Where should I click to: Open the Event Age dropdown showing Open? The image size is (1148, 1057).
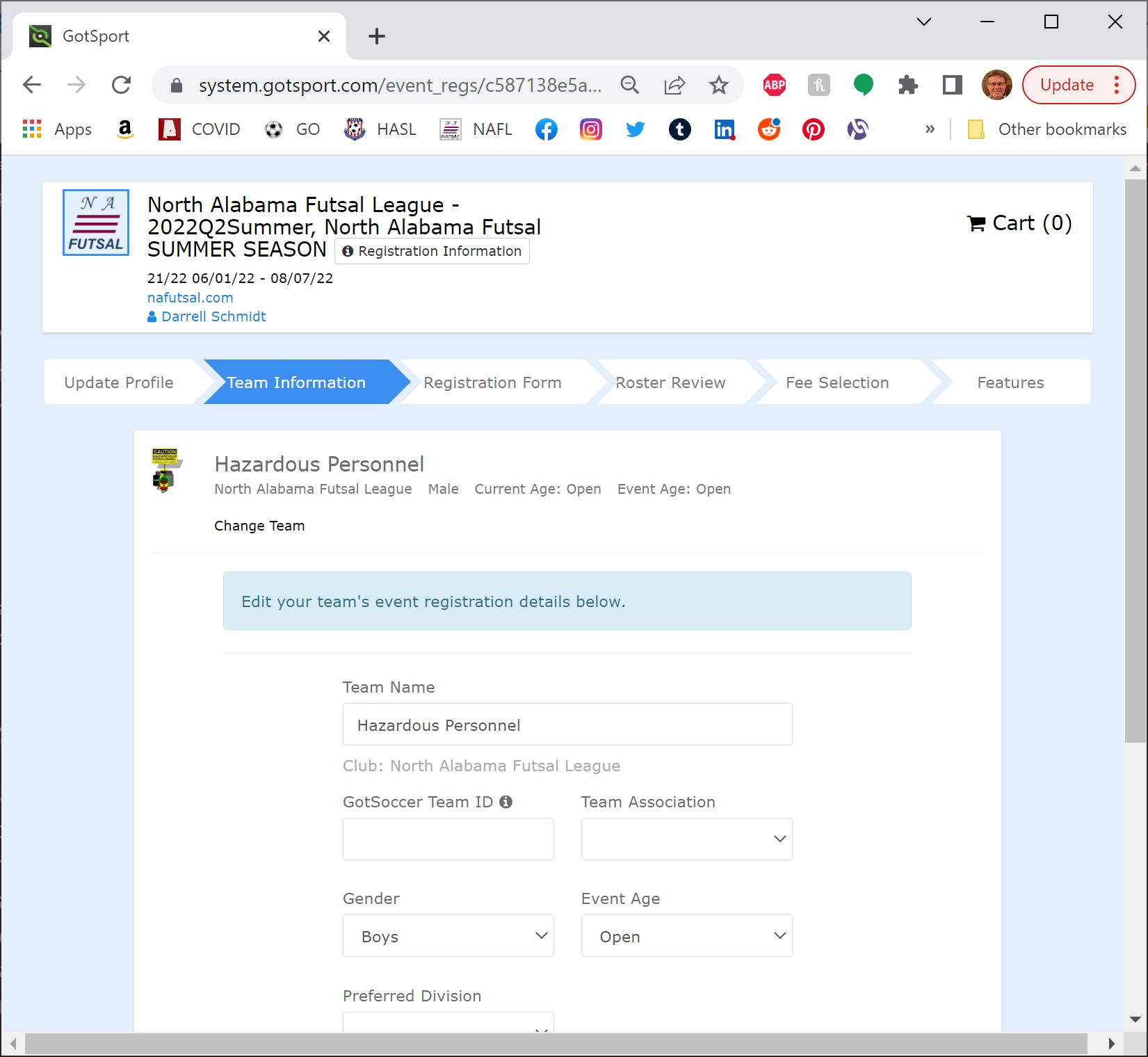686,936
